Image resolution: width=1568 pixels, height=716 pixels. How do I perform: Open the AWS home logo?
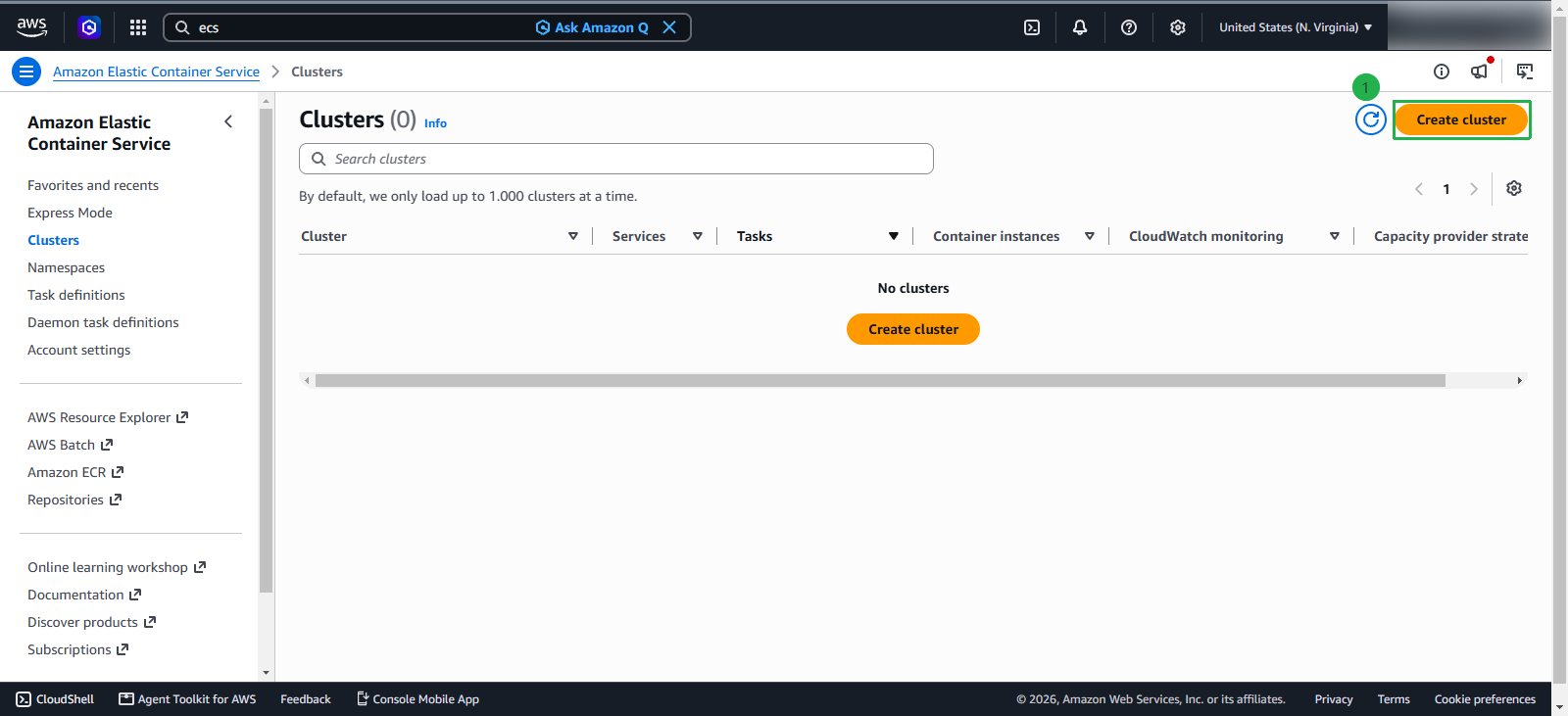[31, 27]
